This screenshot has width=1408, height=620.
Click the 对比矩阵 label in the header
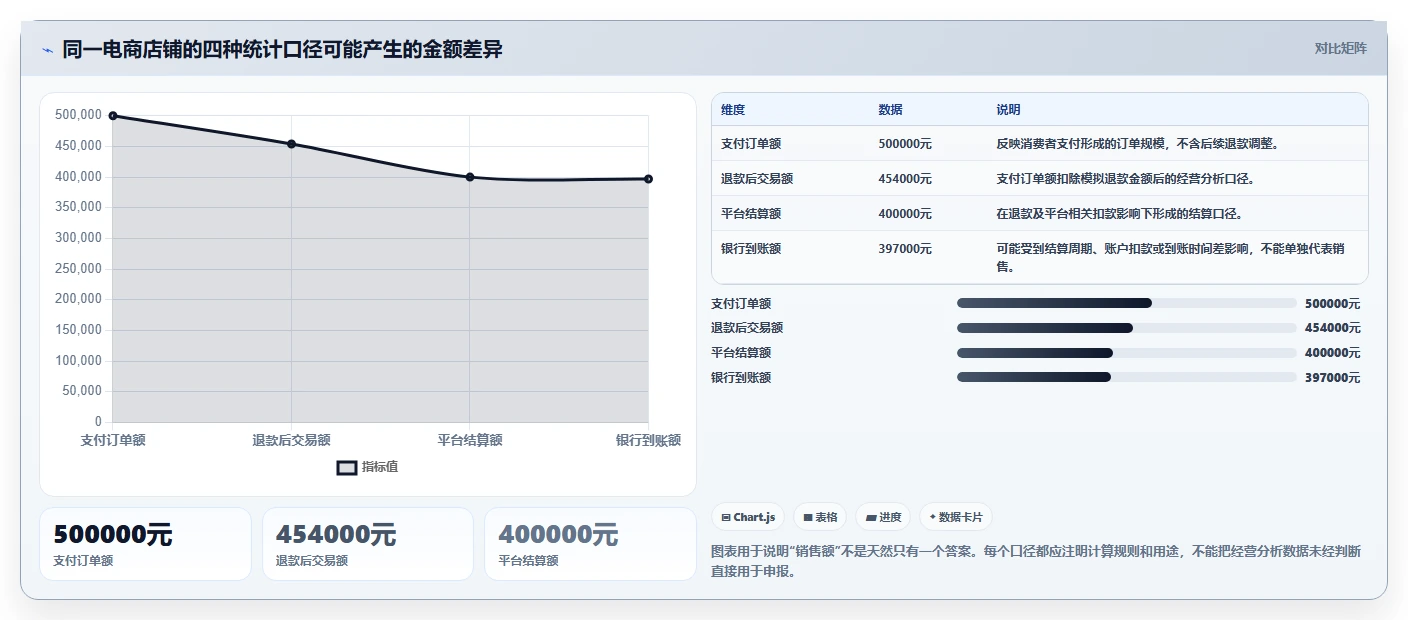[x=1340, y=48]
